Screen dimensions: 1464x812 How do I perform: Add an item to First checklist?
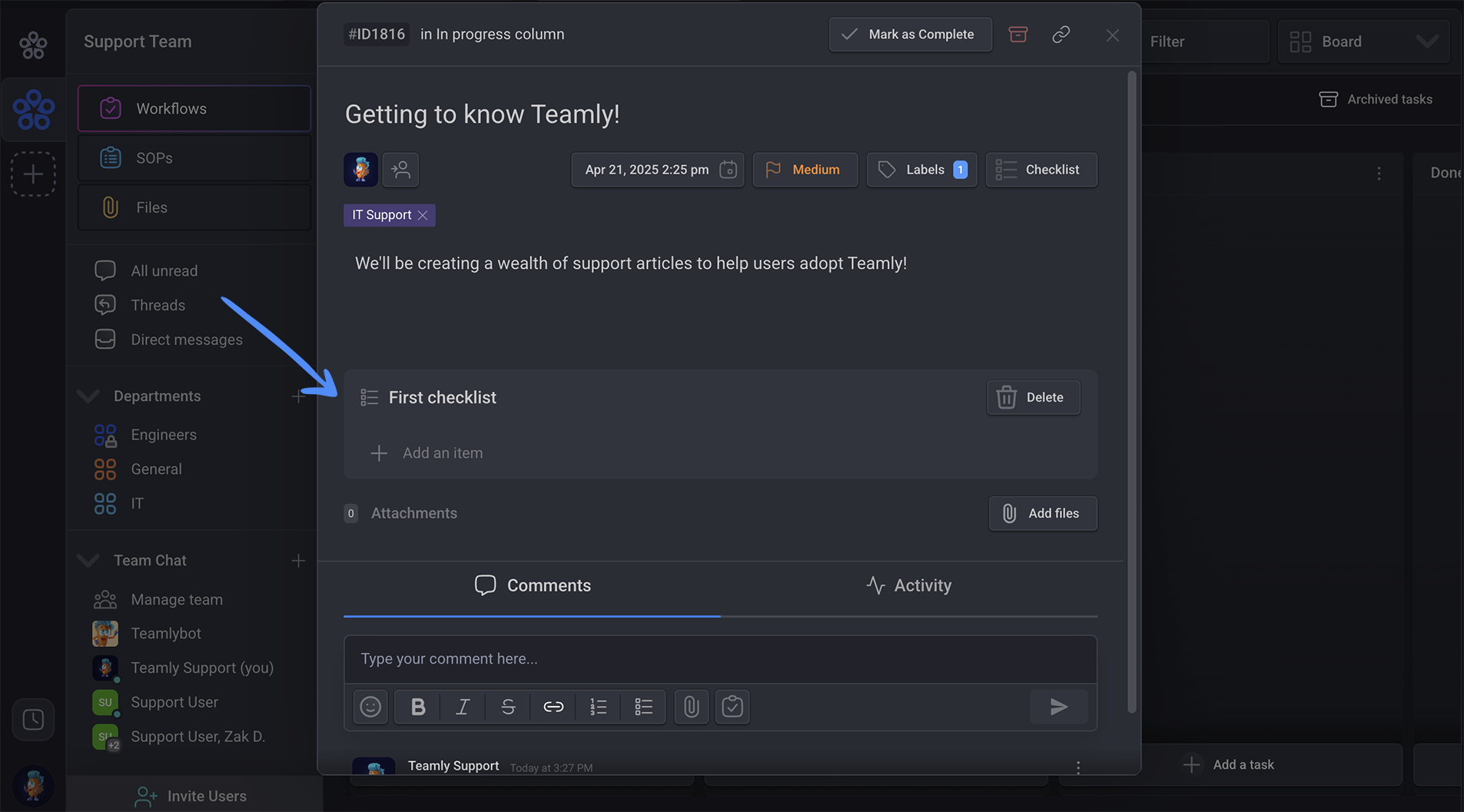coord(427,453)
